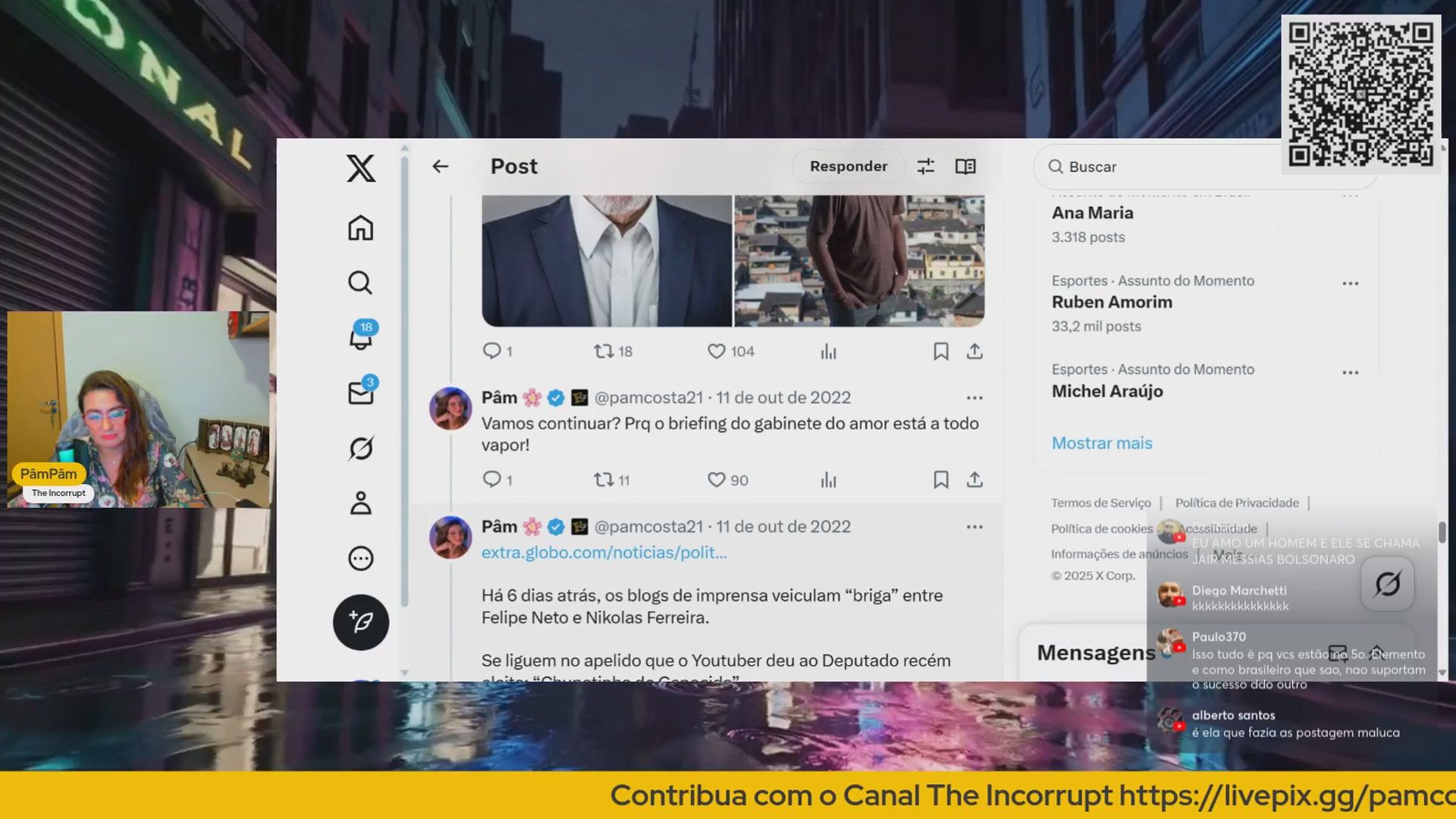Screen dimensions: 1456x819
Task: Repost the post with 18 reposts
Action: coord(604,351)
